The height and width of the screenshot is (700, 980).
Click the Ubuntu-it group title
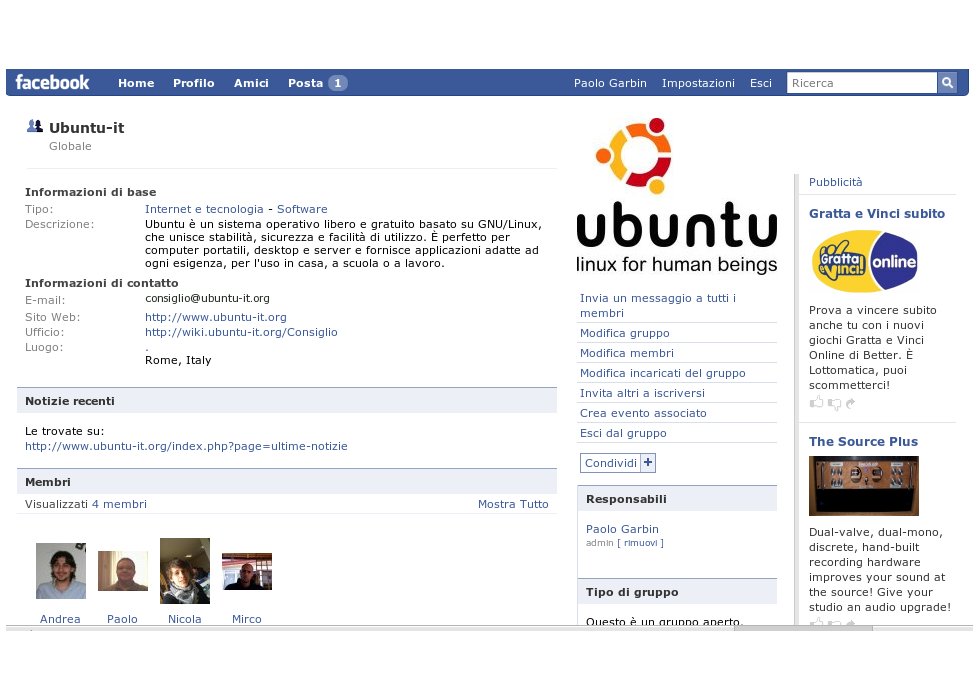pos(86,128)
